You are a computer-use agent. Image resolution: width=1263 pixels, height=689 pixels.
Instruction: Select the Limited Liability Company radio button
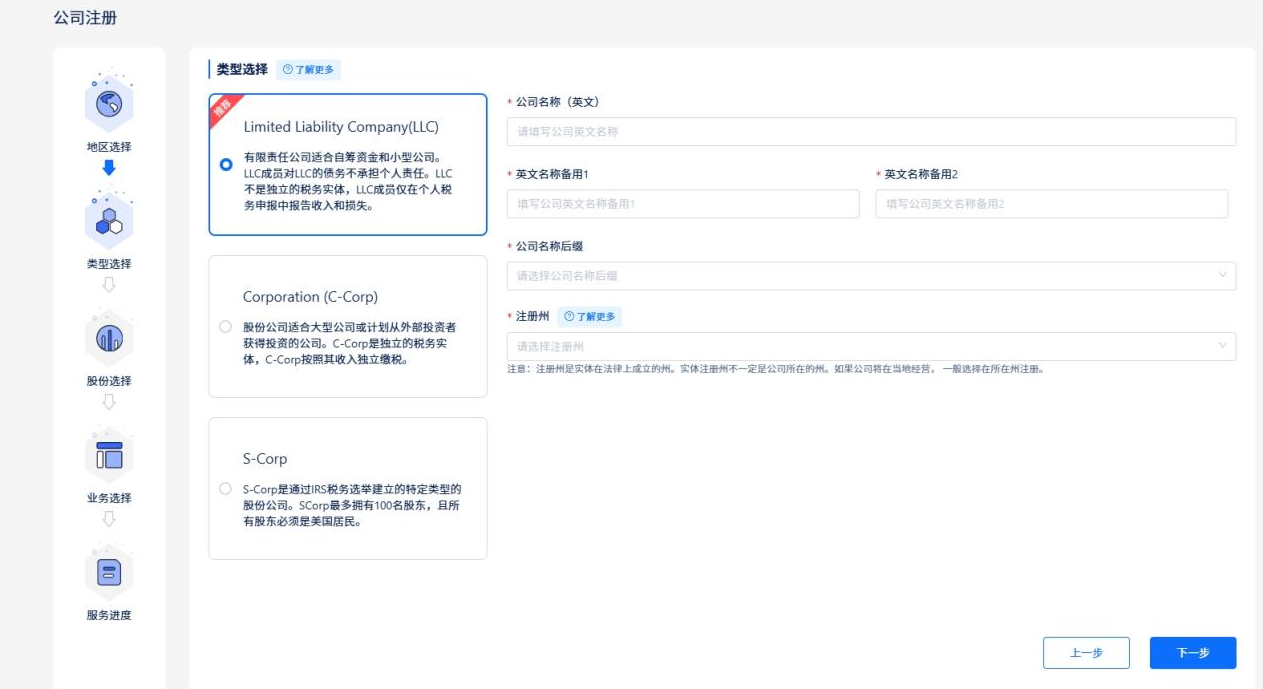pos(226,165)
